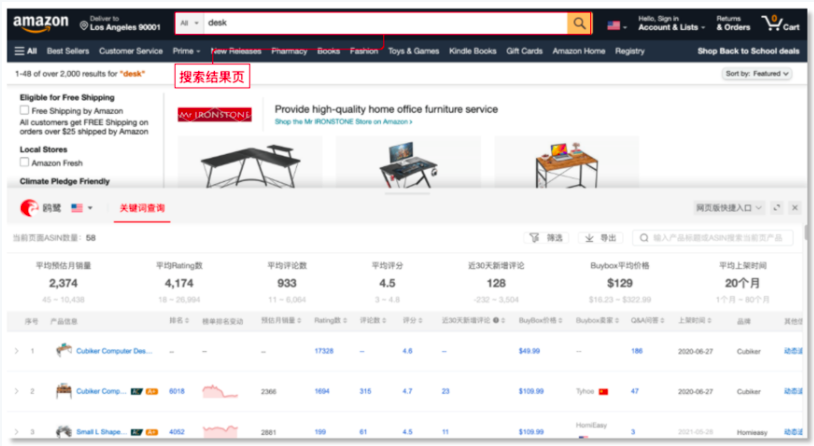Click 2020-06-27 date in row 1

pos(695,352)
